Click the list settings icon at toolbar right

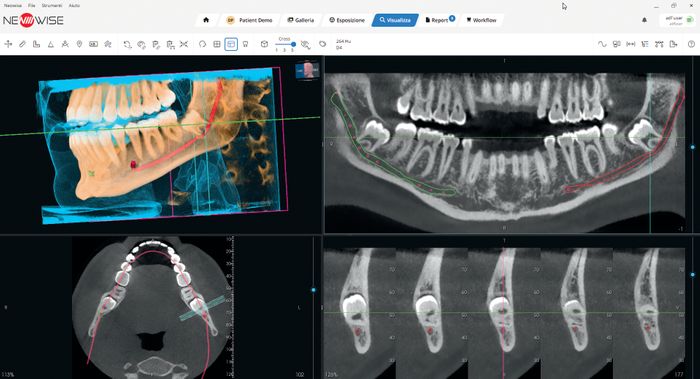coord(645,44)
